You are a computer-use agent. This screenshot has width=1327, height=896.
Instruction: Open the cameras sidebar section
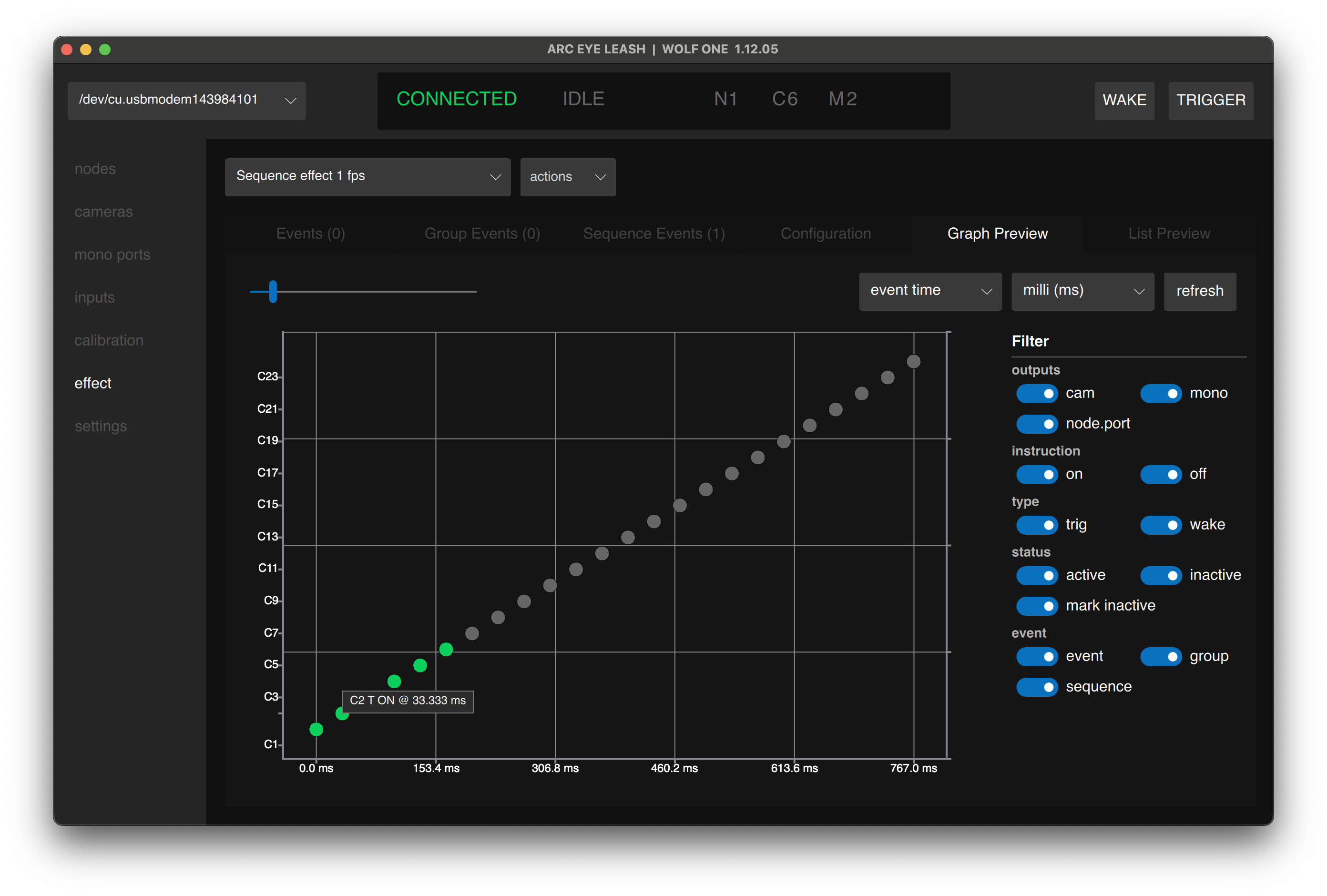coord(103,212)
